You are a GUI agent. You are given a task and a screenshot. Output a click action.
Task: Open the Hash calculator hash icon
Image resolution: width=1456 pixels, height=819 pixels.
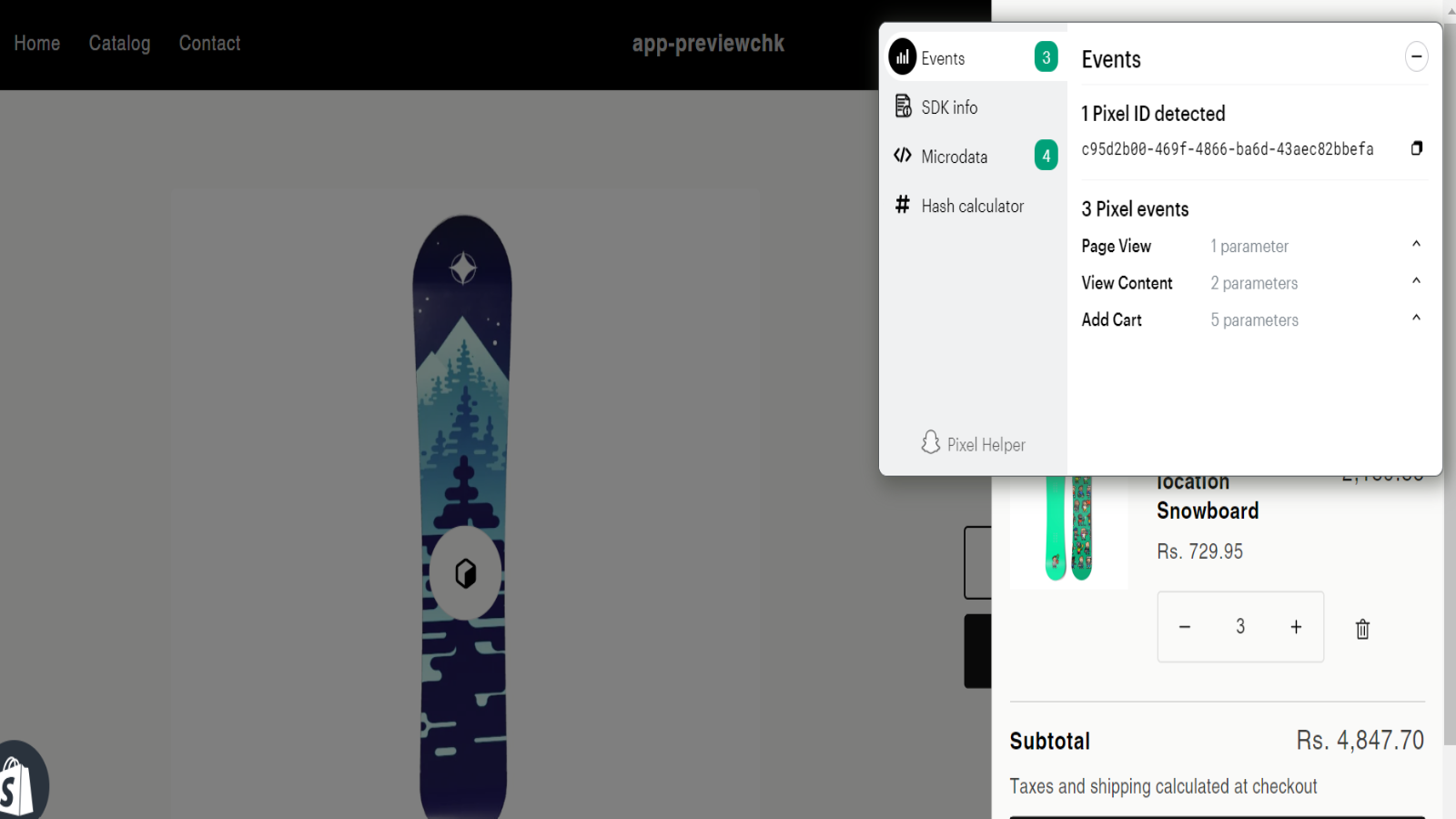[903, 205]
